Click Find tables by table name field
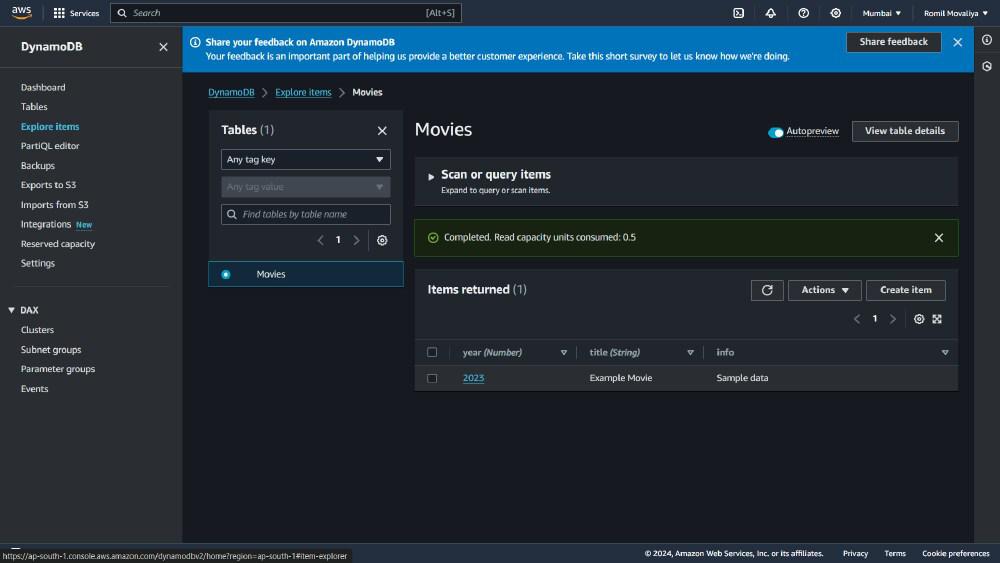Screen dimensions: 1000x563 [305, 214]
